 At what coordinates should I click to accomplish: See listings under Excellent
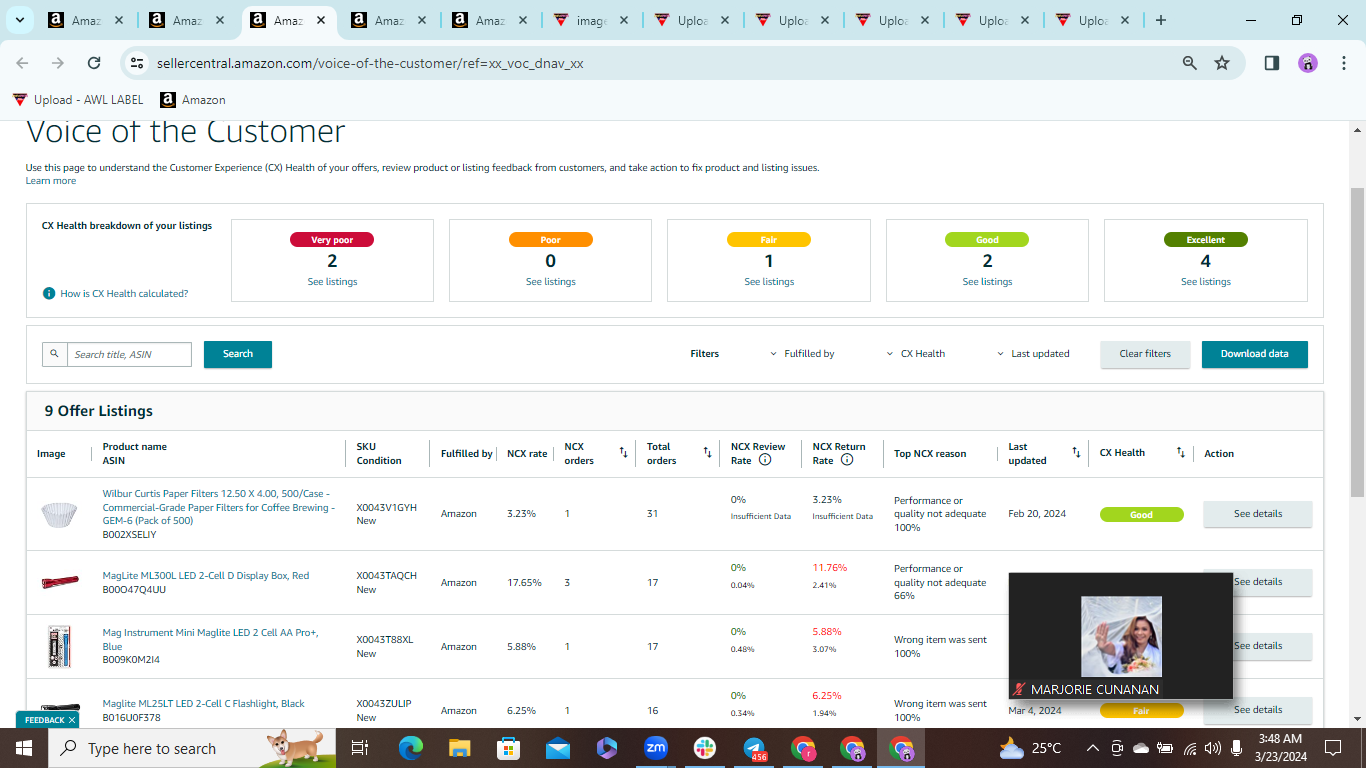point(1206,282)
